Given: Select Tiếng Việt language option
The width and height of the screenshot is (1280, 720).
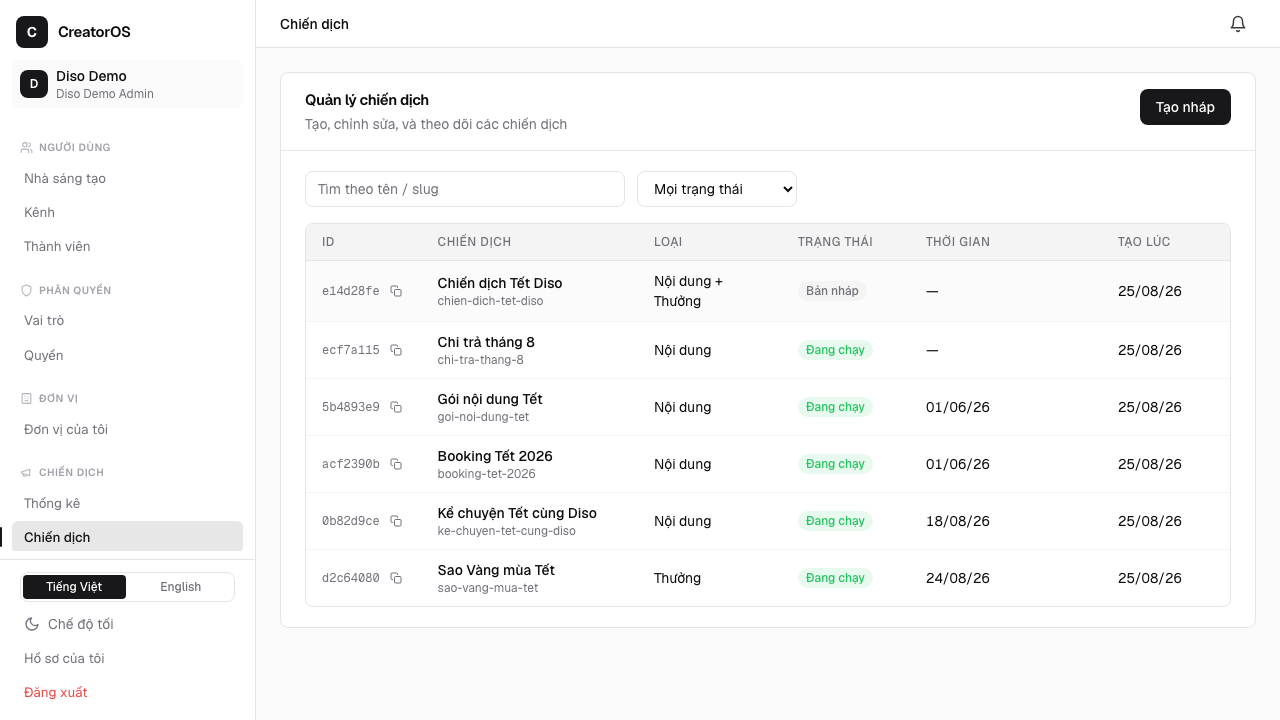Looking at the screenshot, I should pyautogui.click(x=74, y=587).
